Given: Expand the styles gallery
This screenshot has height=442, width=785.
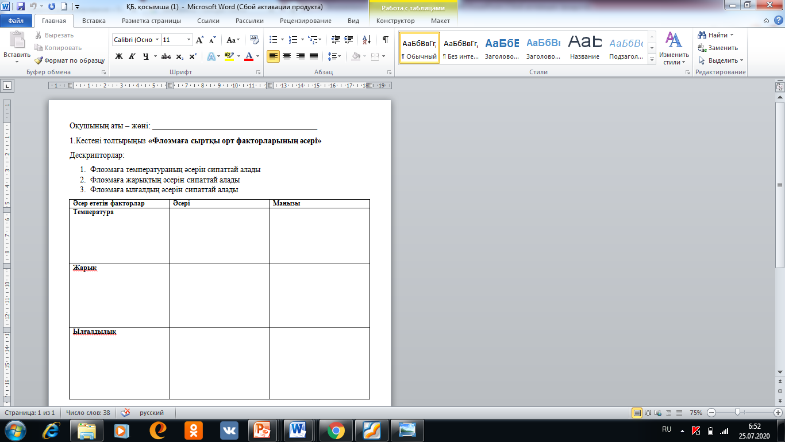Looking at the screenshot, I should tap(652, 59).
